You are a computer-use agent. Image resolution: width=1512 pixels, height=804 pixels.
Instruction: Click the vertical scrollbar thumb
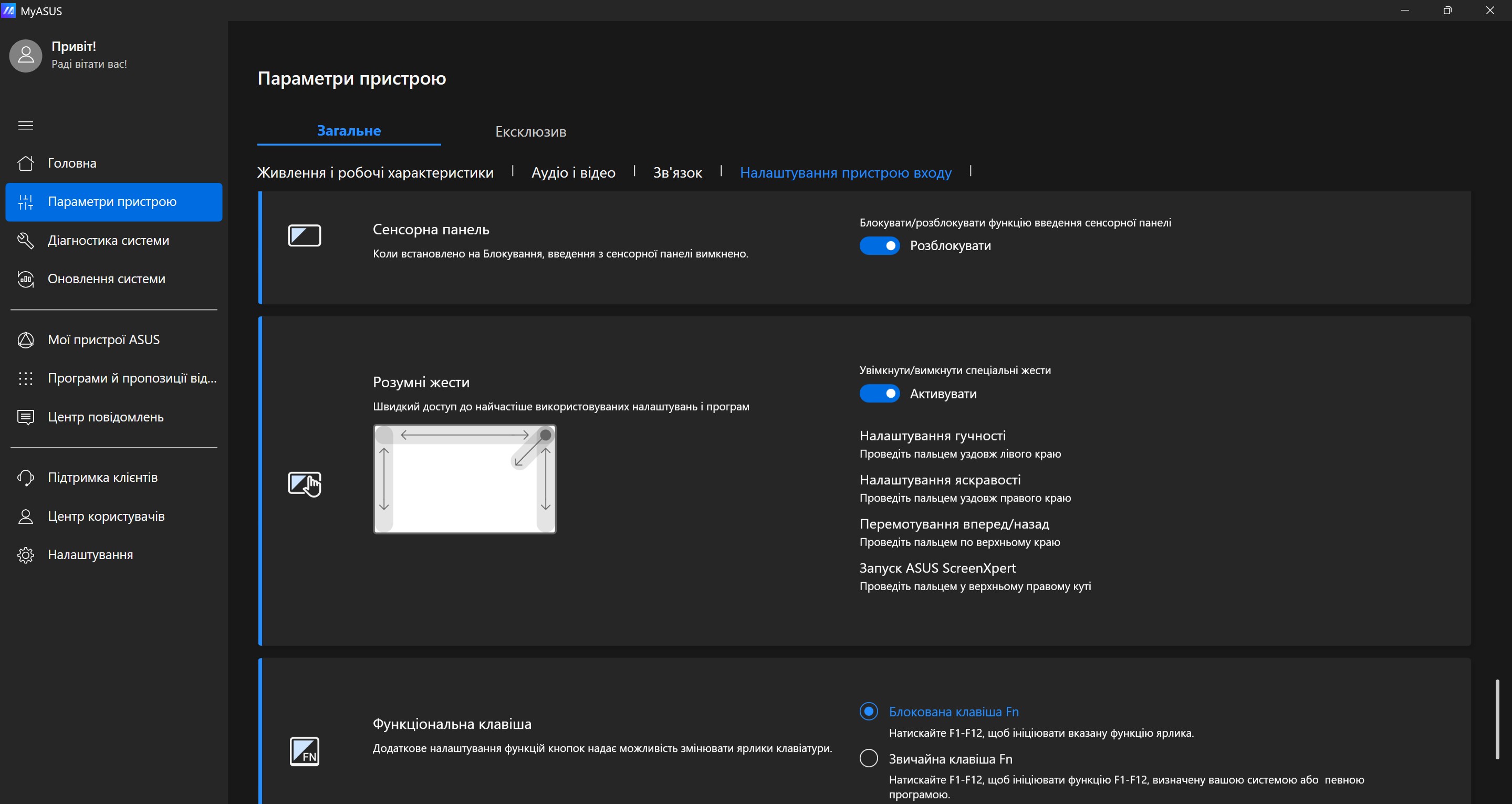click(1497, 719)
